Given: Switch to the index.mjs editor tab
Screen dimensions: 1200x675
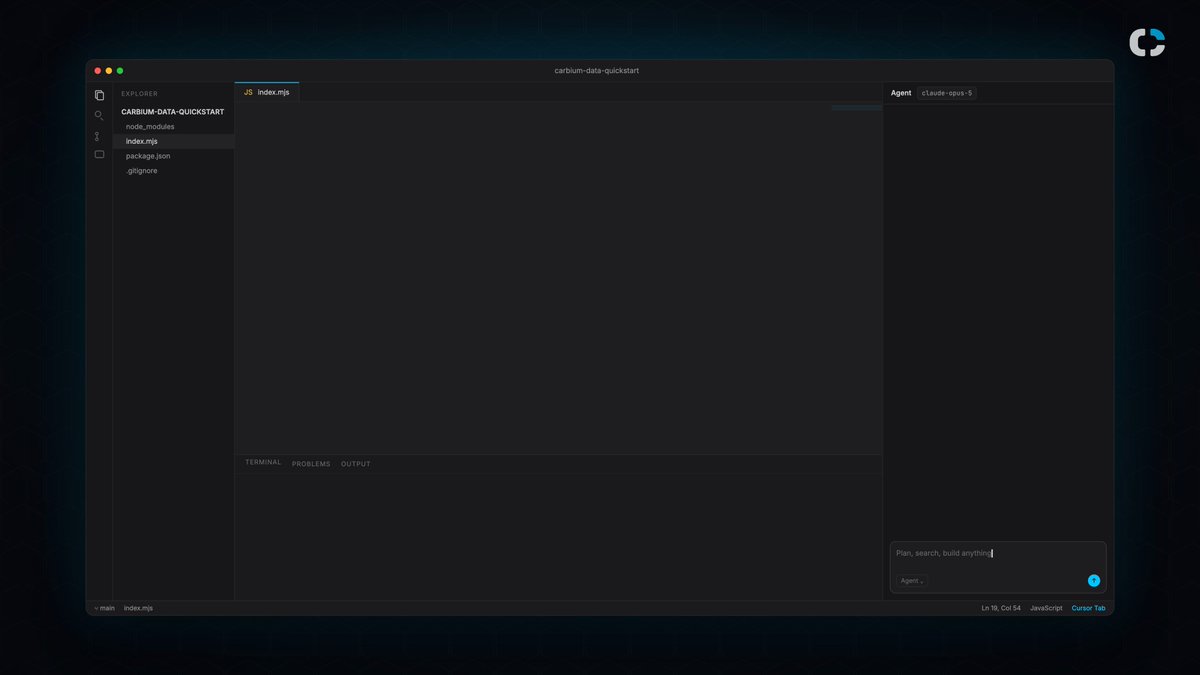Looking at the screenshot, I should click(267, 92).
